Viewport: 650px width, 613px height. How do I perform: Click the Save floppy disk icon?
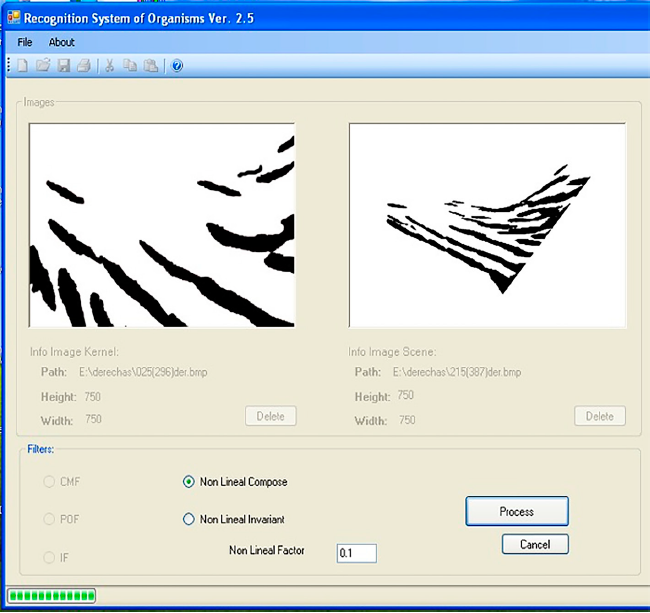pyautogui.click(x=64, y=66)
